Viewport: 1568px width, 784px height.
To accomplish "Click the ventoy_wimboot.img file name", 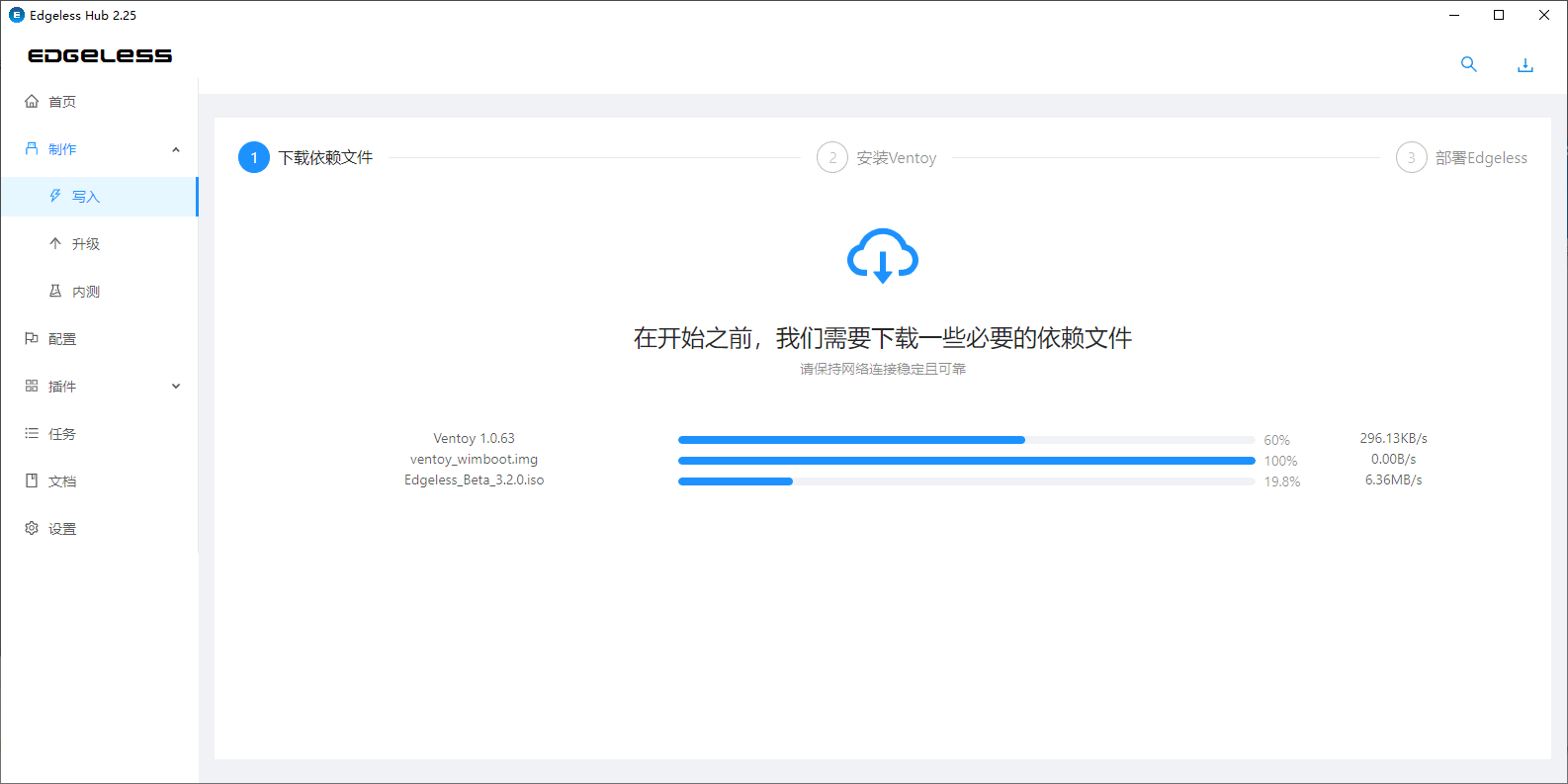I will pos(474,459).
